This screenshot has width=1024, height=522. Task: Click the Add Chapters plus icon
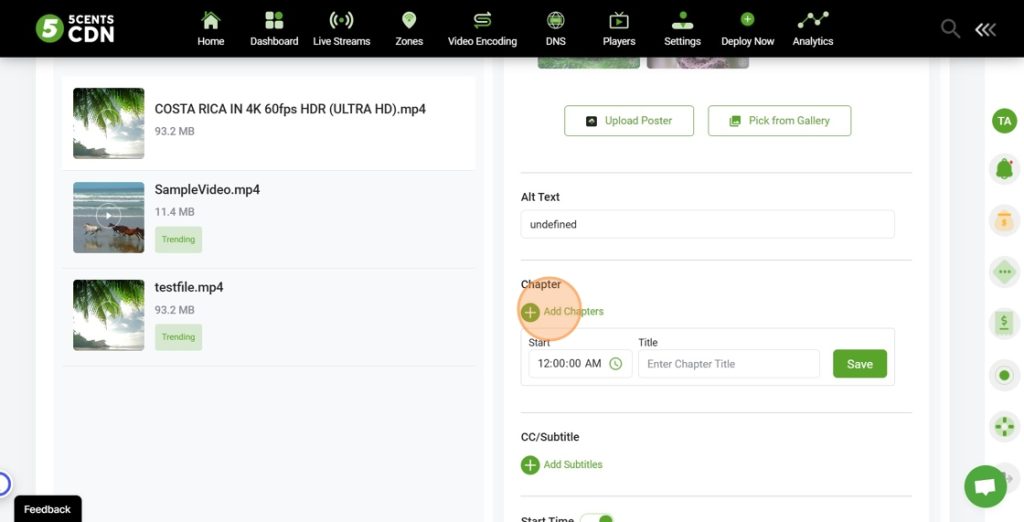click(530, 312)
